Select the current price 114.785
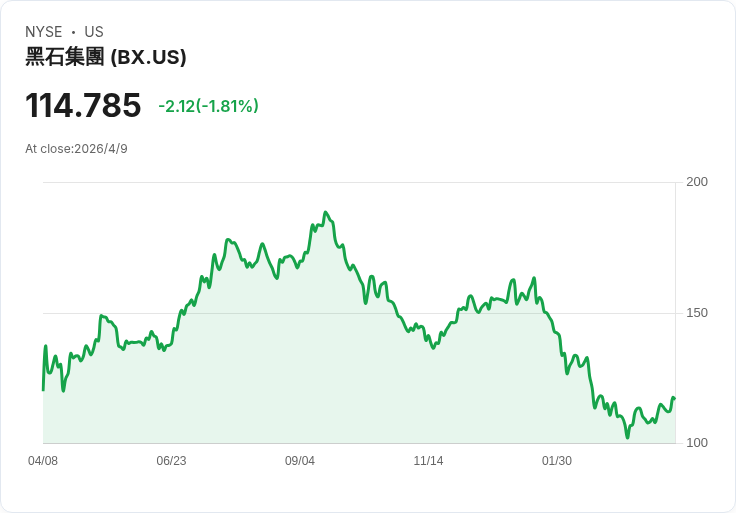The width and height of the screenshot is (736, 513). pyautogui.click(x=83, y=105)
